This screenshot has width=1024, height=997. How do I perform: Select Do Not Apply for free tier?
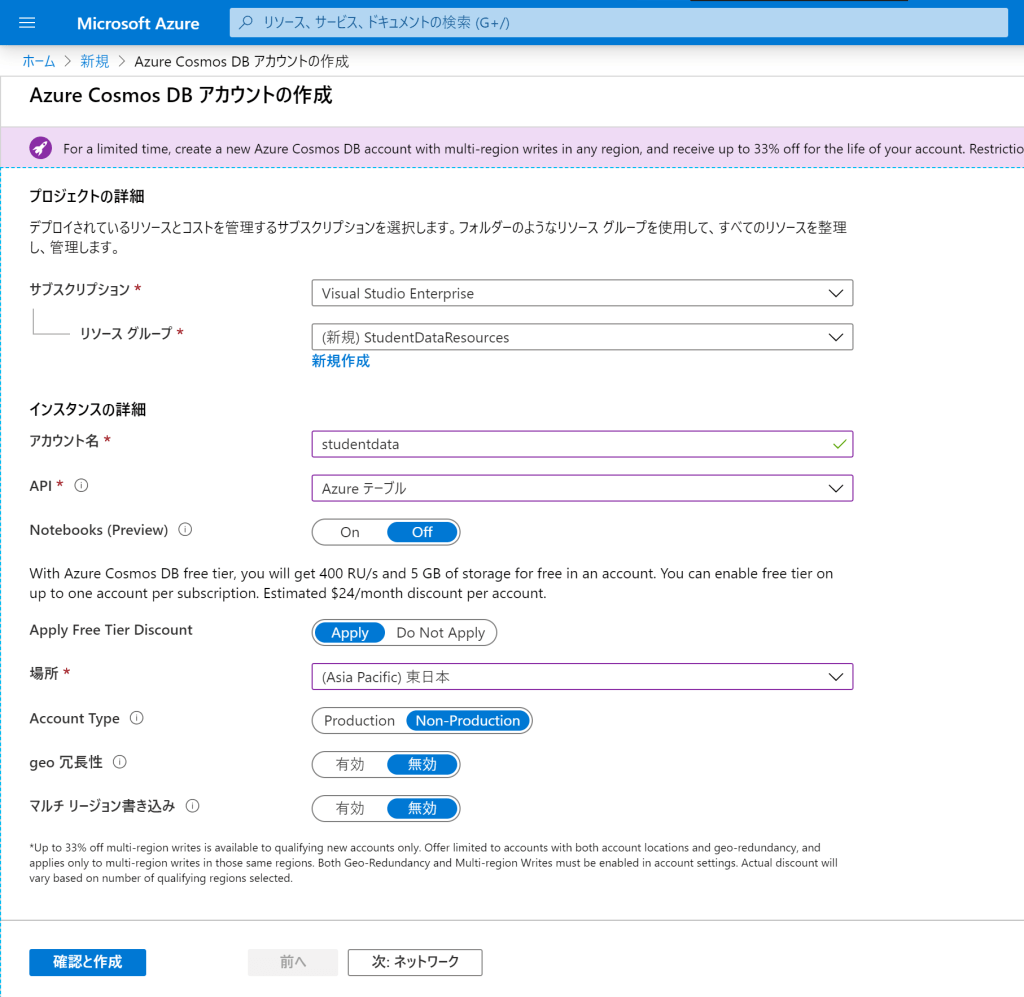tap(440, 633)
